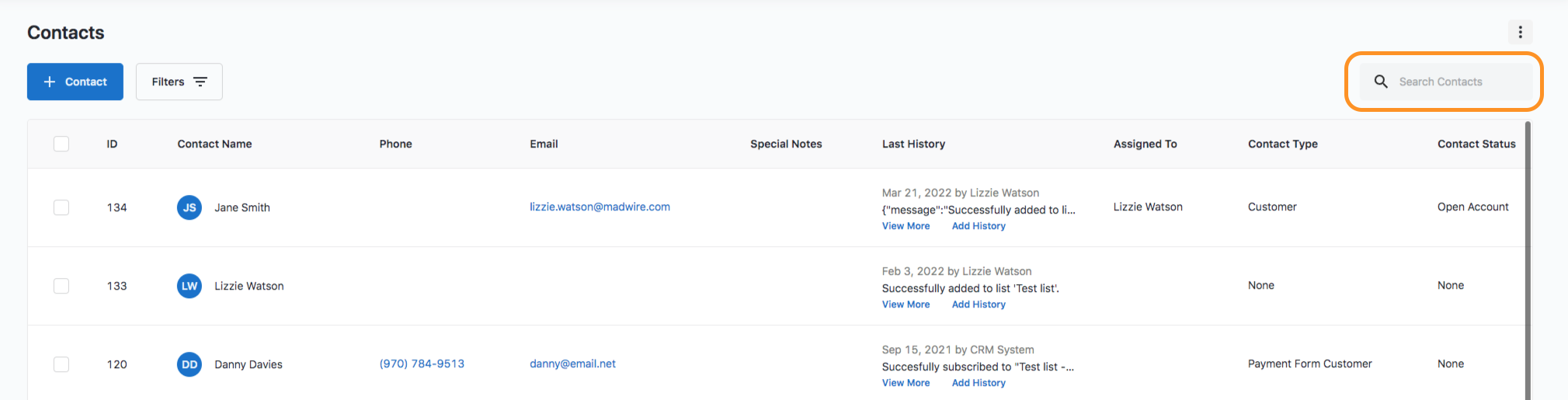Open email link lizzie.watson@madwire.com

[600, 207]
